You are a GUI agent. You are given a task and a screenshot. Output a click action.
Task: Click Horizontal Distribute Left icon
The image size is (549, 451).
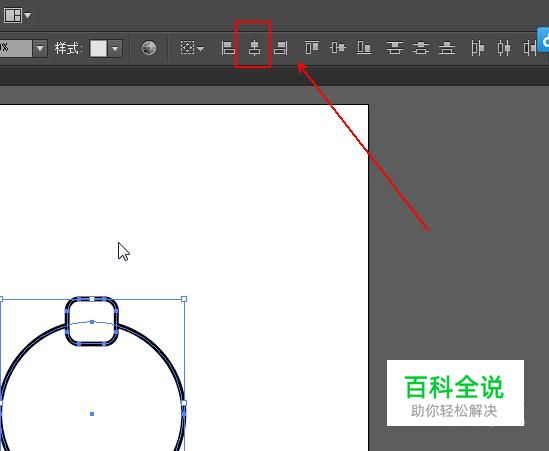pyautogui.click(x=478, y=48)
